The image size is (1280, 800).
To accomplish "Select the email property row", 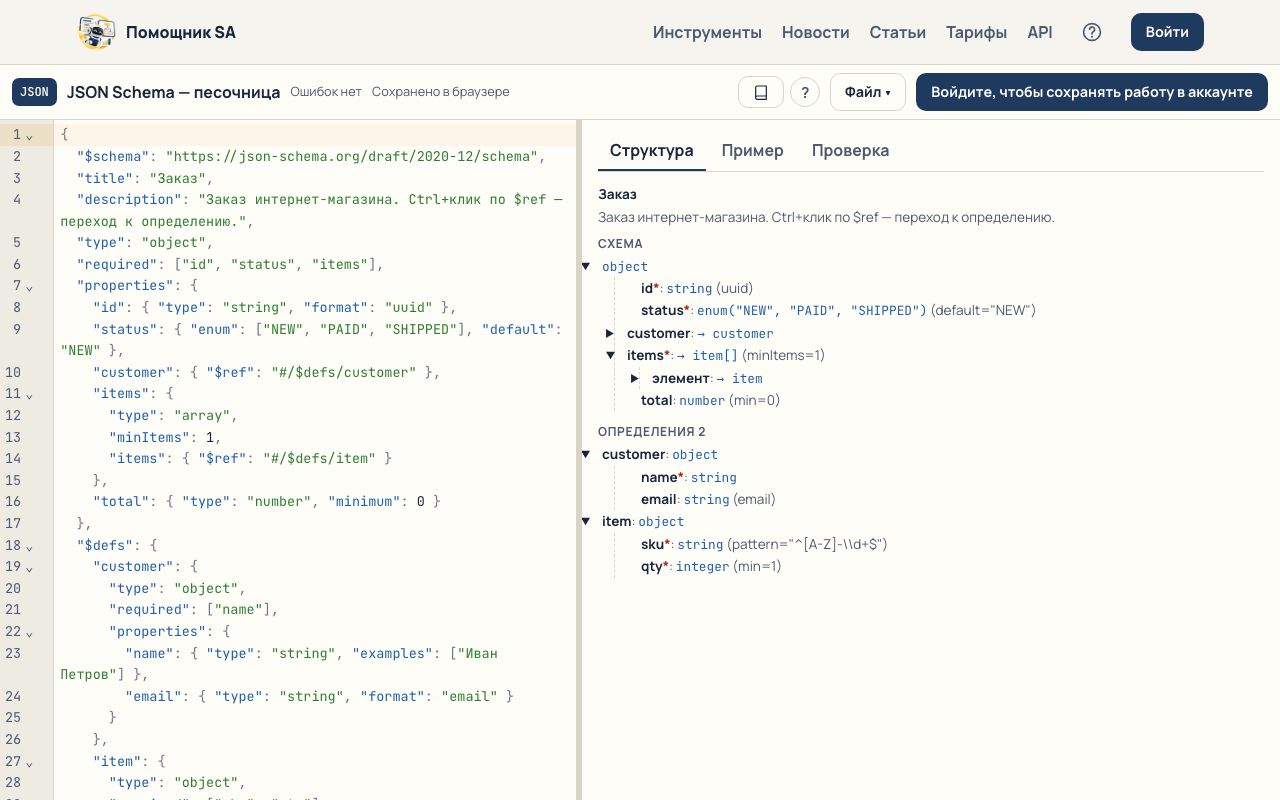I will pos(708,499).
